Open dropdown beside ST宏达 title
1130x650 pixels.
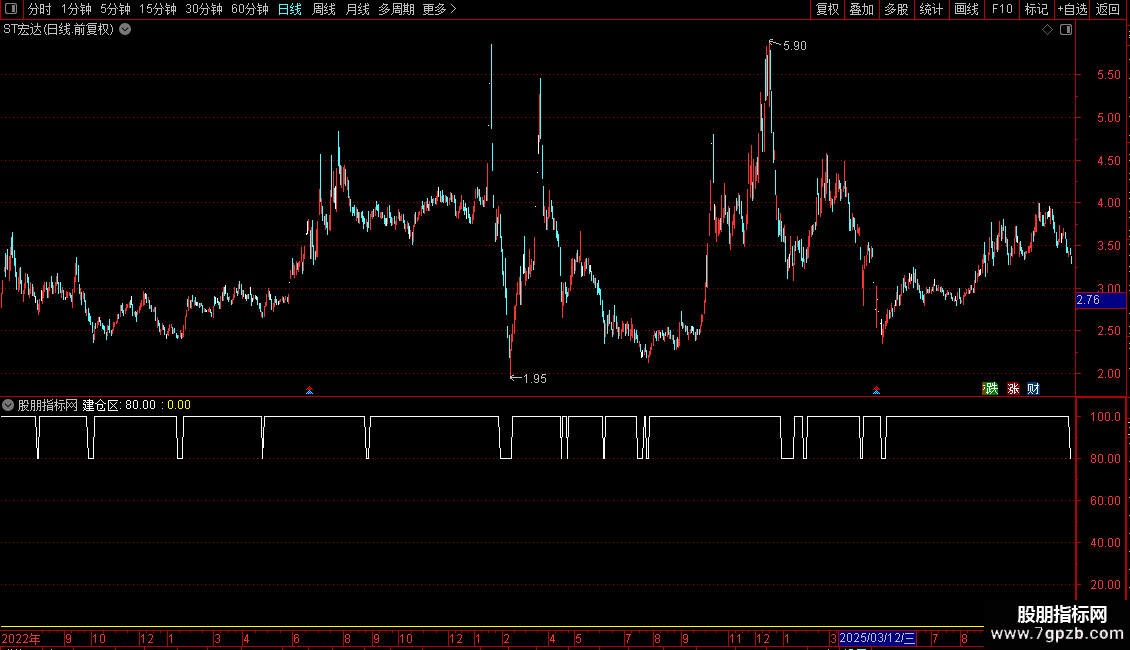pos(125,30)
